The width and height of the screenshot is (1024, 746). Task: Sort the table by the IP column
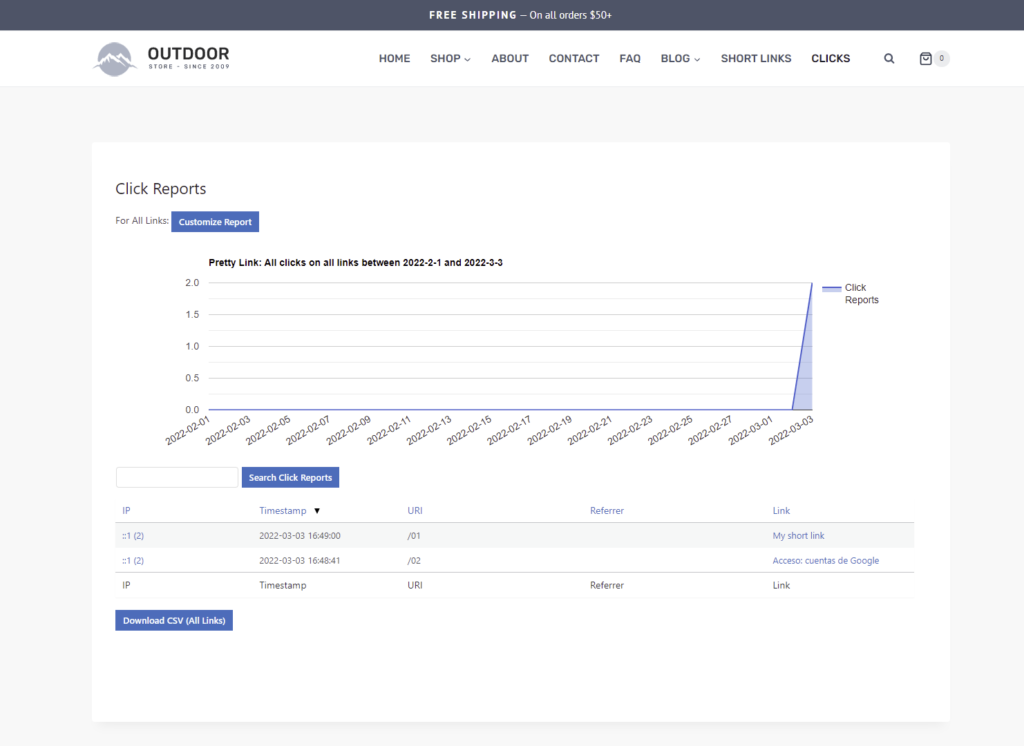[126, 510]
